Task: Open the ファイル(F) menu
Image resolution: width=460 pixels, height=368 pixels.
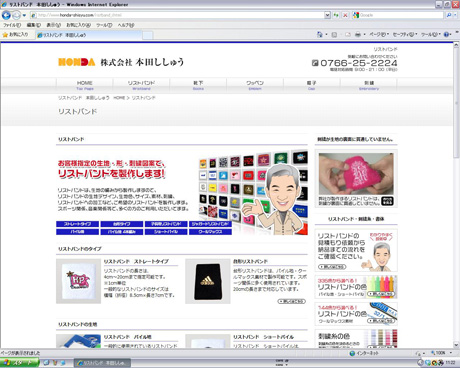Action: [12, 25]
